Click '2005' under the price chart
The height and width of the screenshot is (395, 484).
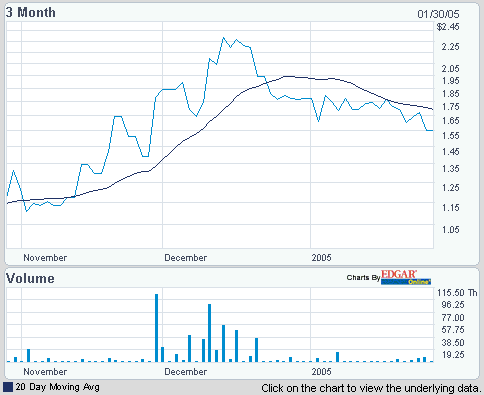click(x=321, y=258)
